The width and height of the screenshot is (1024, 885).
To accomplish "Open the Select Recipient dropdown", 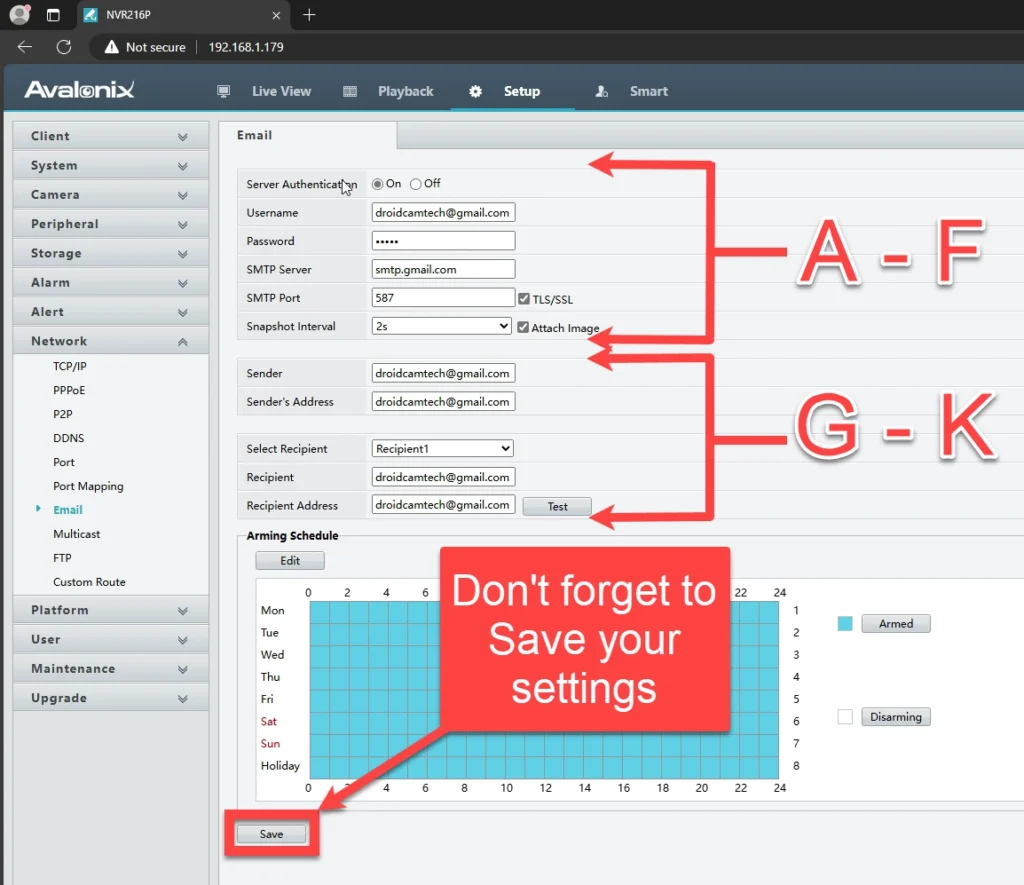I will click(x=442, y=449).
